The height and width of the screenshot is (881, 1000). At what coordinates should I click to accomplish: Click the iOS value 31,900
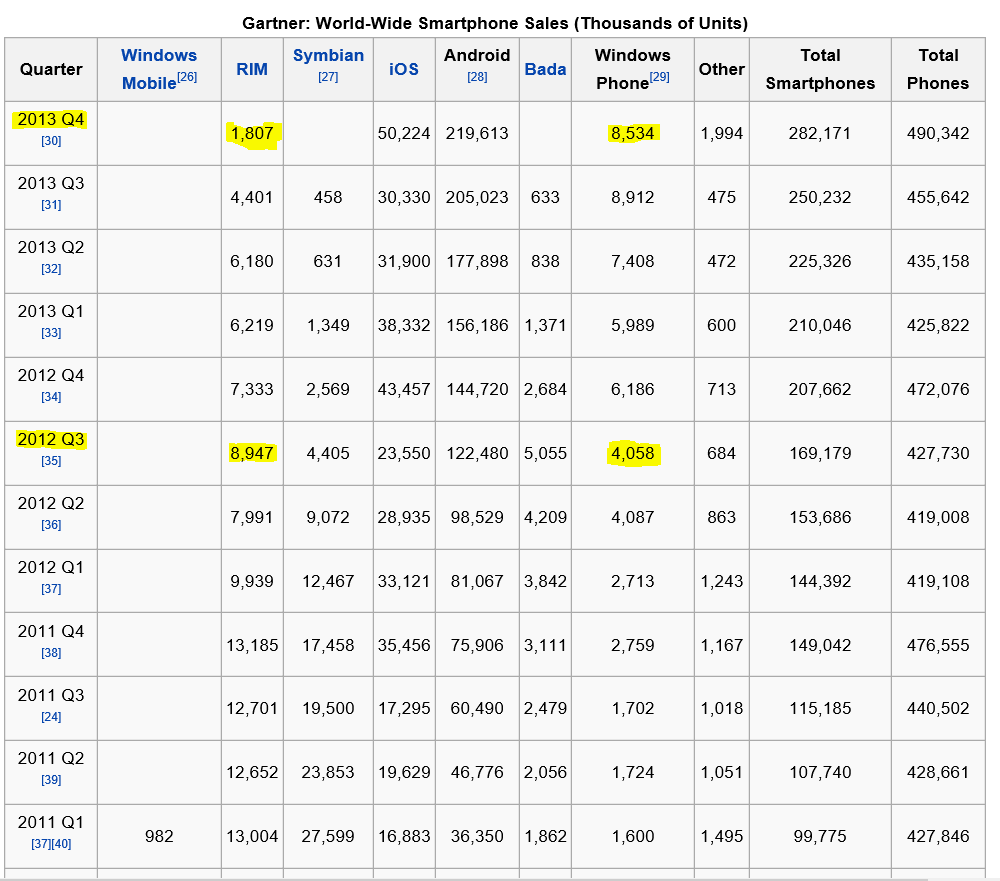pos(404,262)
